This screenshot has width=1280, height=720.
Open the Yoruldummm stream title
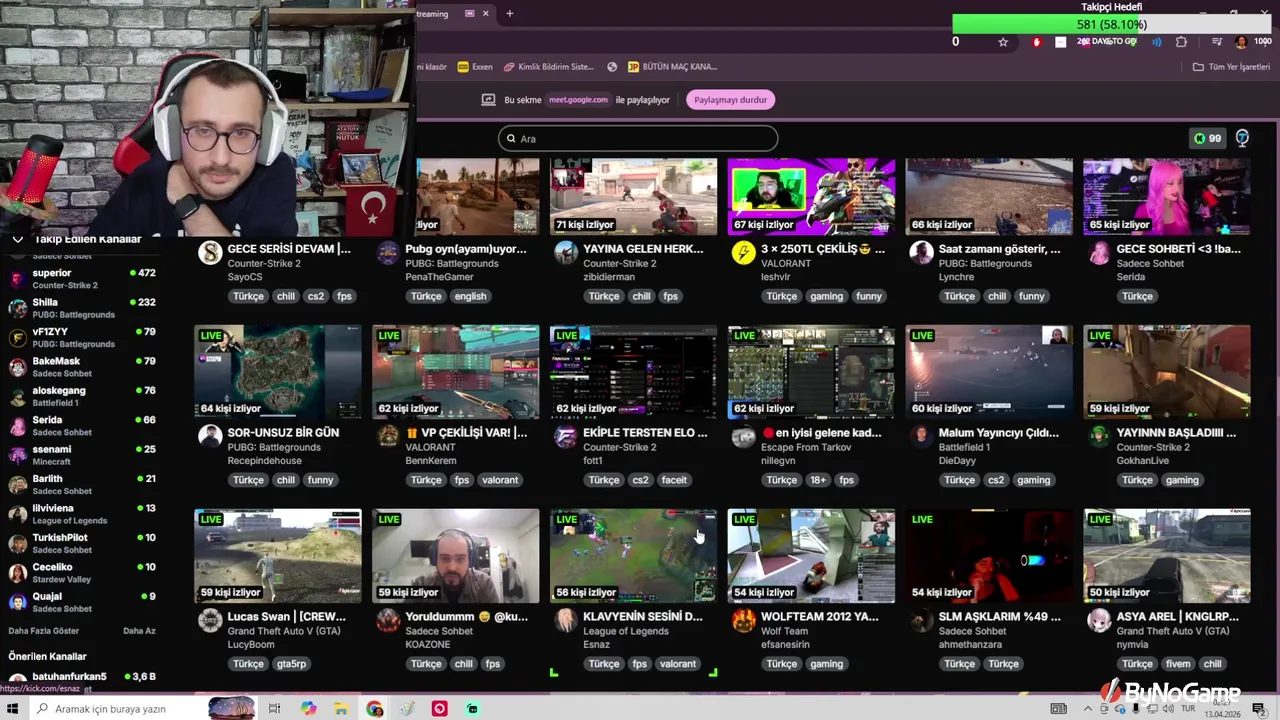click(466, 617)
